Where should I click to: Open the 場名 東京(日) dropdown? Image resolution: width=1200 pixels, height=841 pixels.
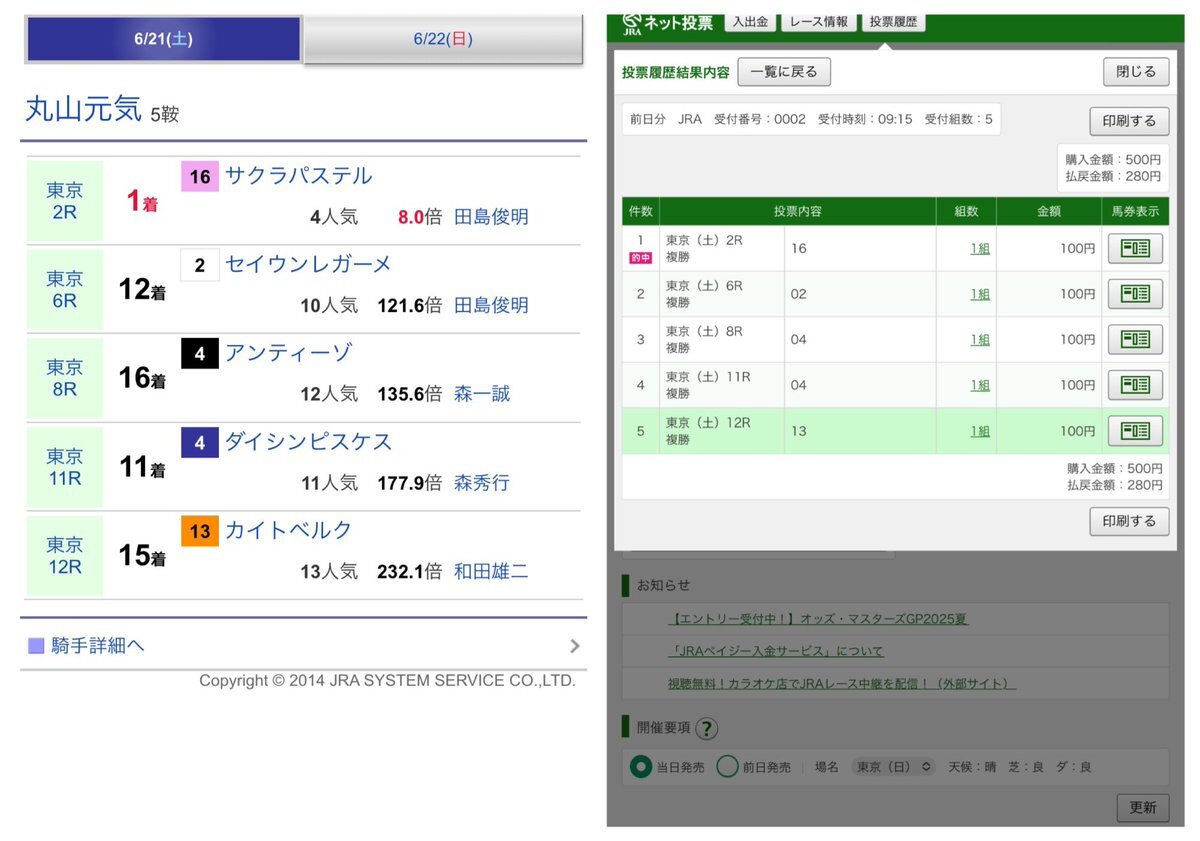pos(893,767)
